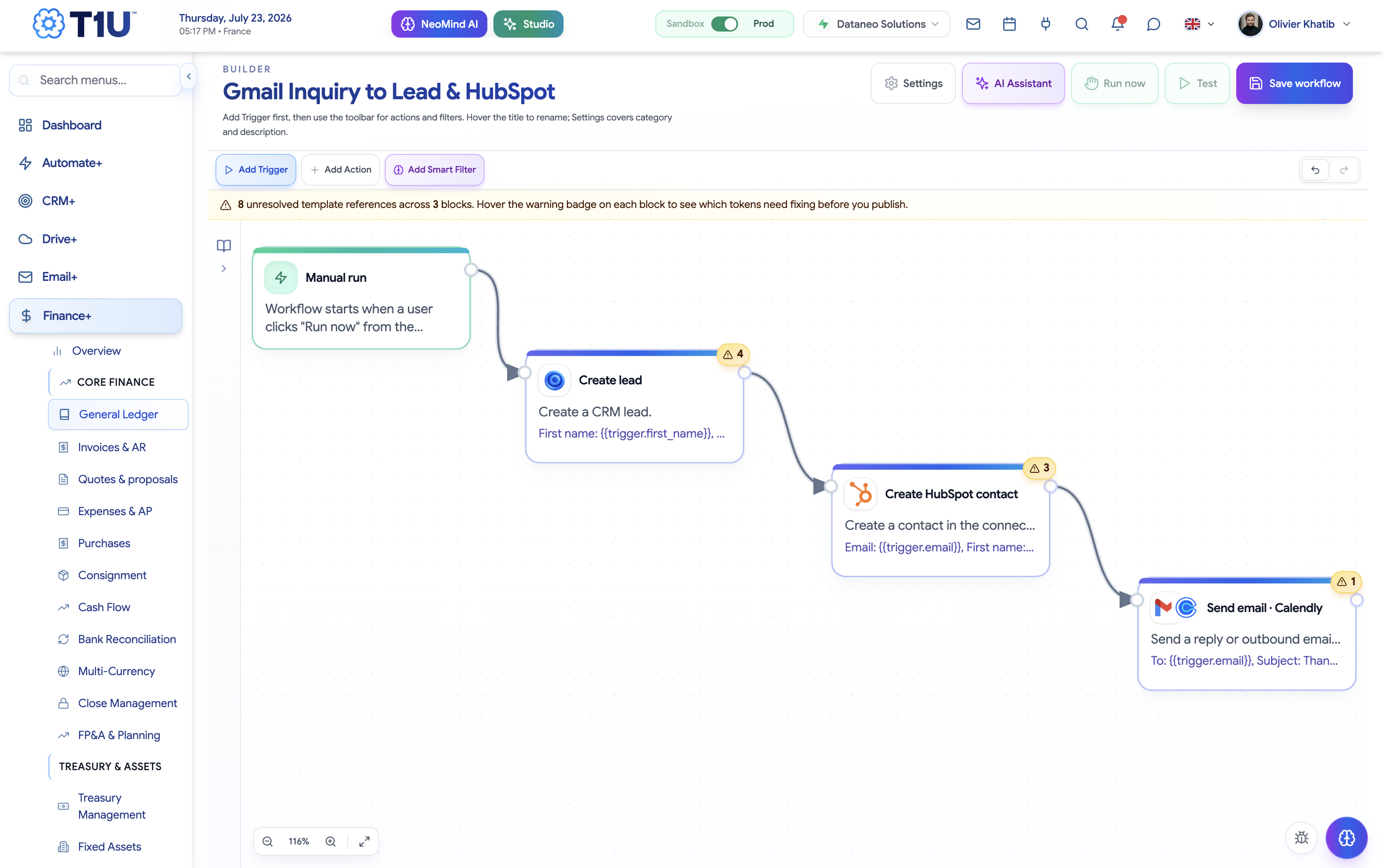Open the mail envelope icon in header

(973, 24)
